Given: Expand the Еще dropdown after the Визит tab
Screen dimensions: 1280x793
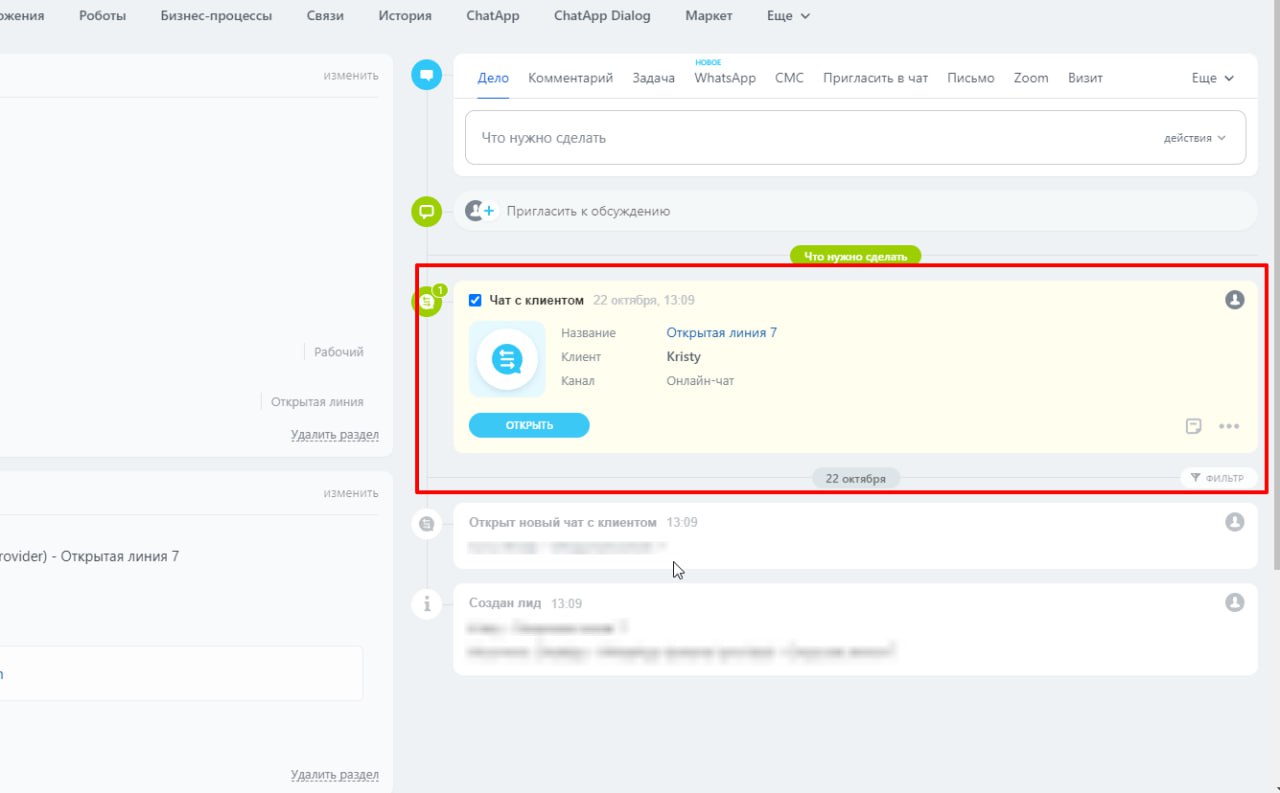Looking at the screenshot, I should (x=1213, y=78).
